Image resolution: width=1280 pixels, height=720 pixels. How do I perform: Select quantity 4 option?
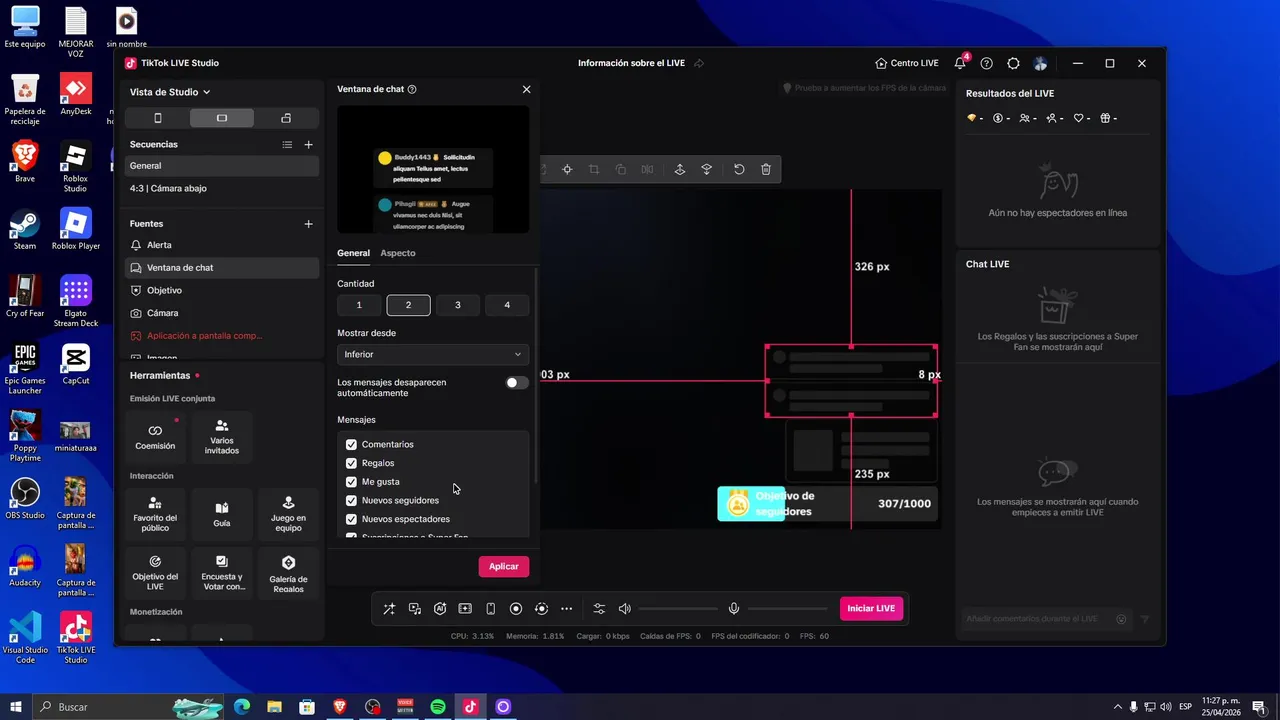[x=507, y=305]
